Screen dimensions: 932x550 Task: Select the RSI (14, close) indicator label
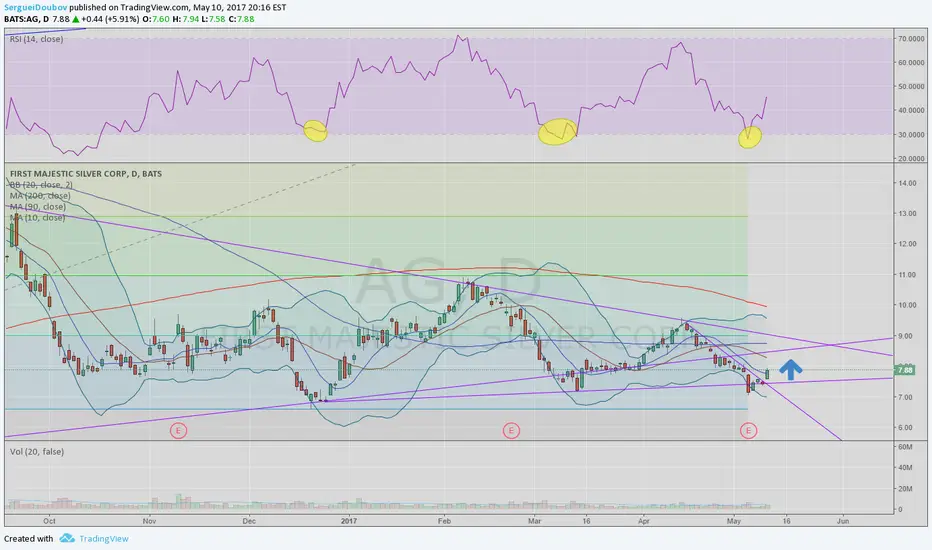(x=36, y=39)
